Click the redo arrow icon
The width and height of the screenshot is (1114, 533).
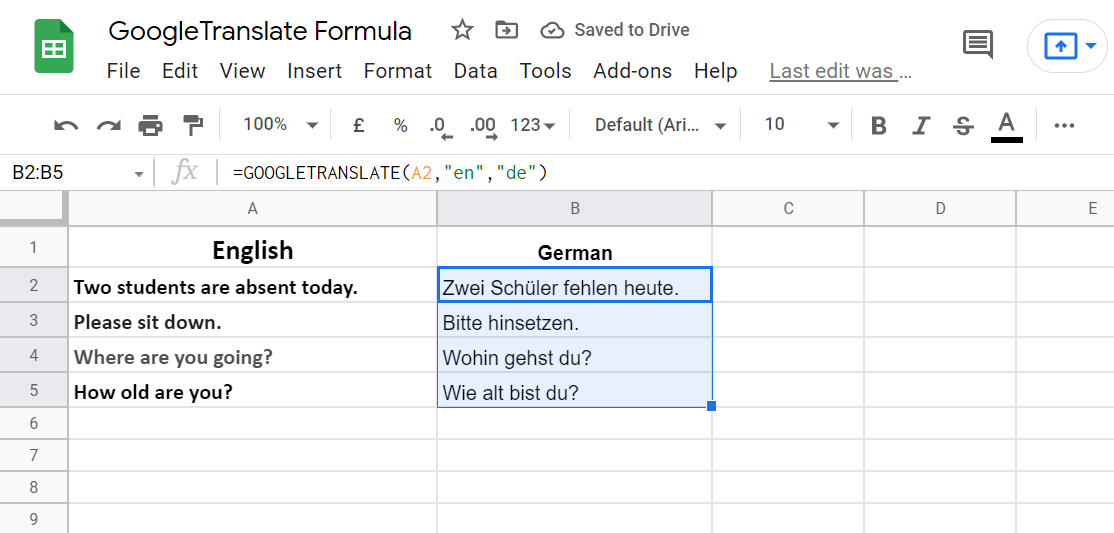point(108,126)
